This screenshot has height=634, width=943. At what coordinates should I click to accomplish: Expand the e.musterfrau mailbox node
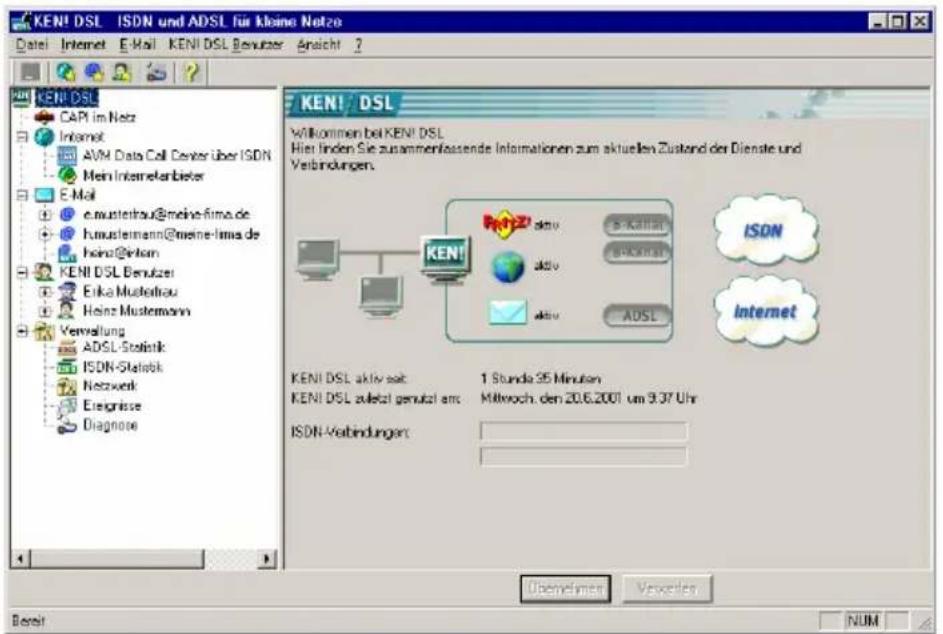point(45,214)
